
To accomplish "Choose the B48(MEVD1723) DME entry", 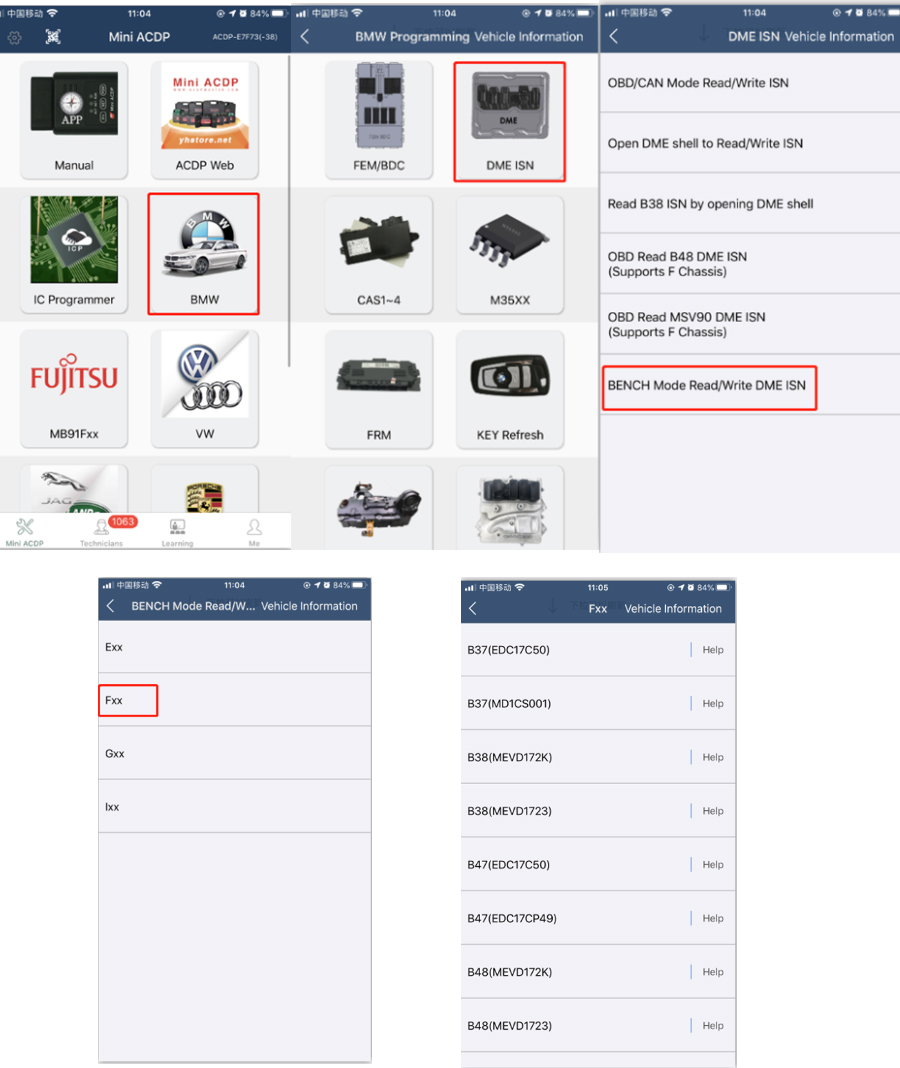I will point(598,1025).
